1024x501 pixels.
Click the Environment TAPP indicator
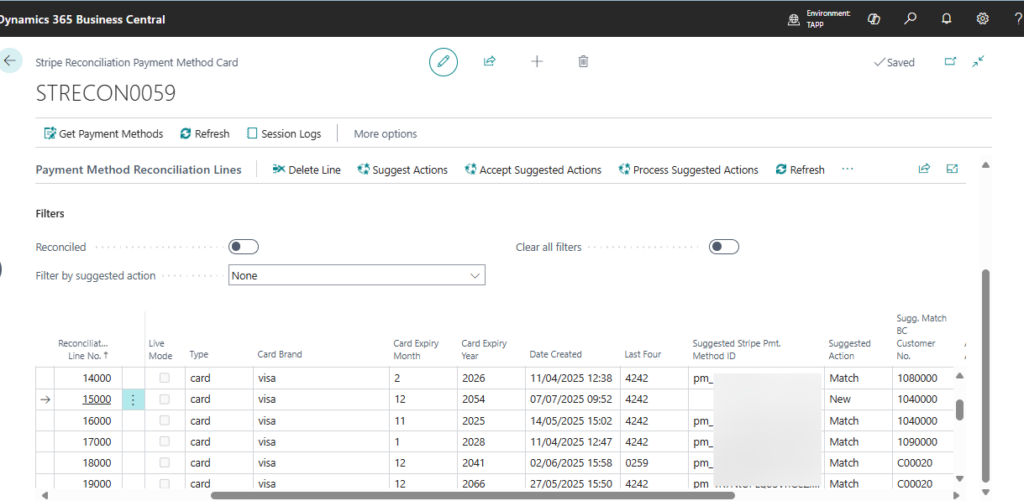click(820, 18)
